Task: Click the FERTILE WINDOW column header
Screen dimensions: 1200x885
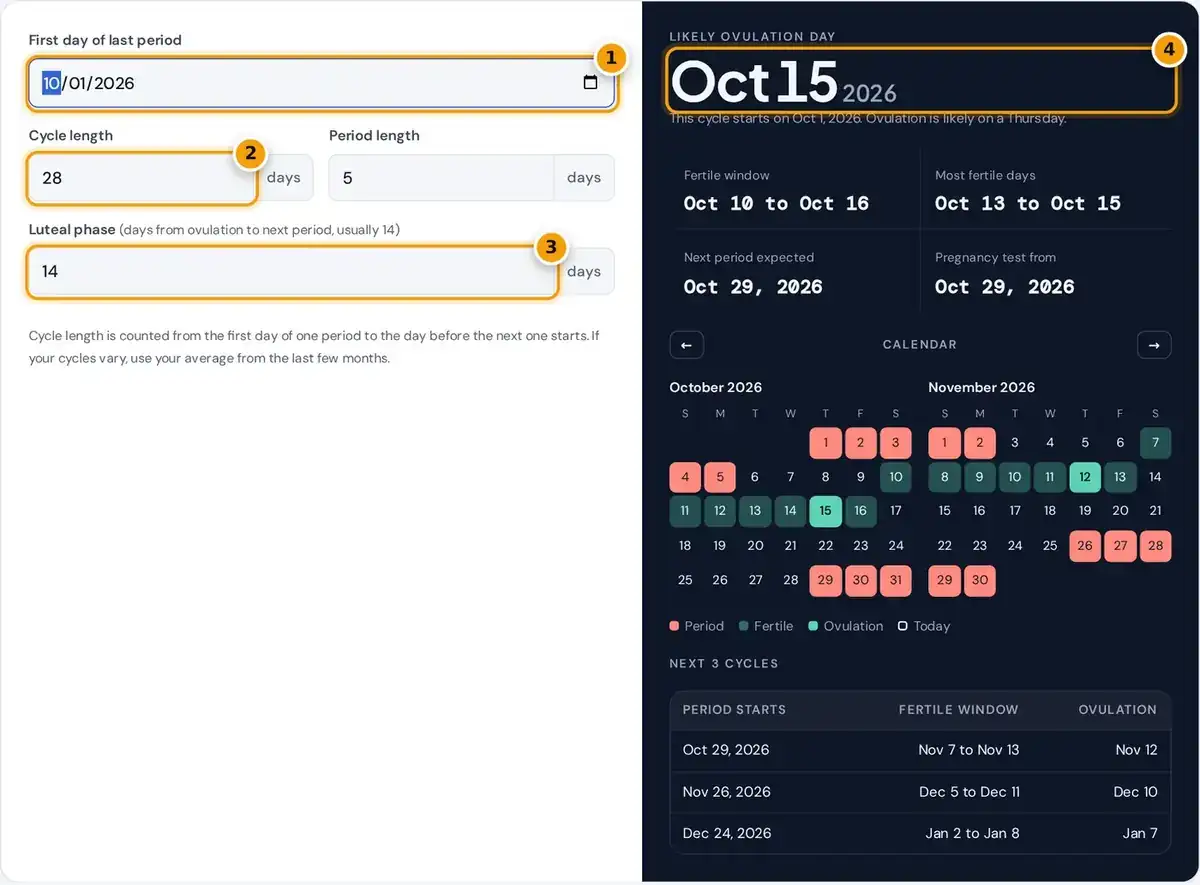Action: coord(958,710)
